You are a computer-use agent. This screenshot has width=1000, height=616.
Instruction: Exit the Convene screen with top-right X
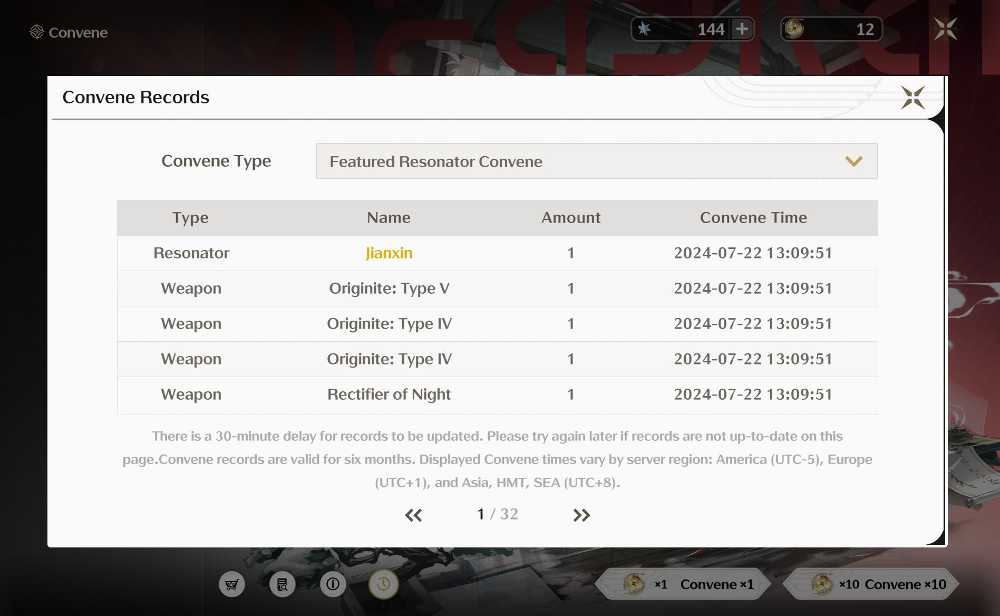[945, 29]
